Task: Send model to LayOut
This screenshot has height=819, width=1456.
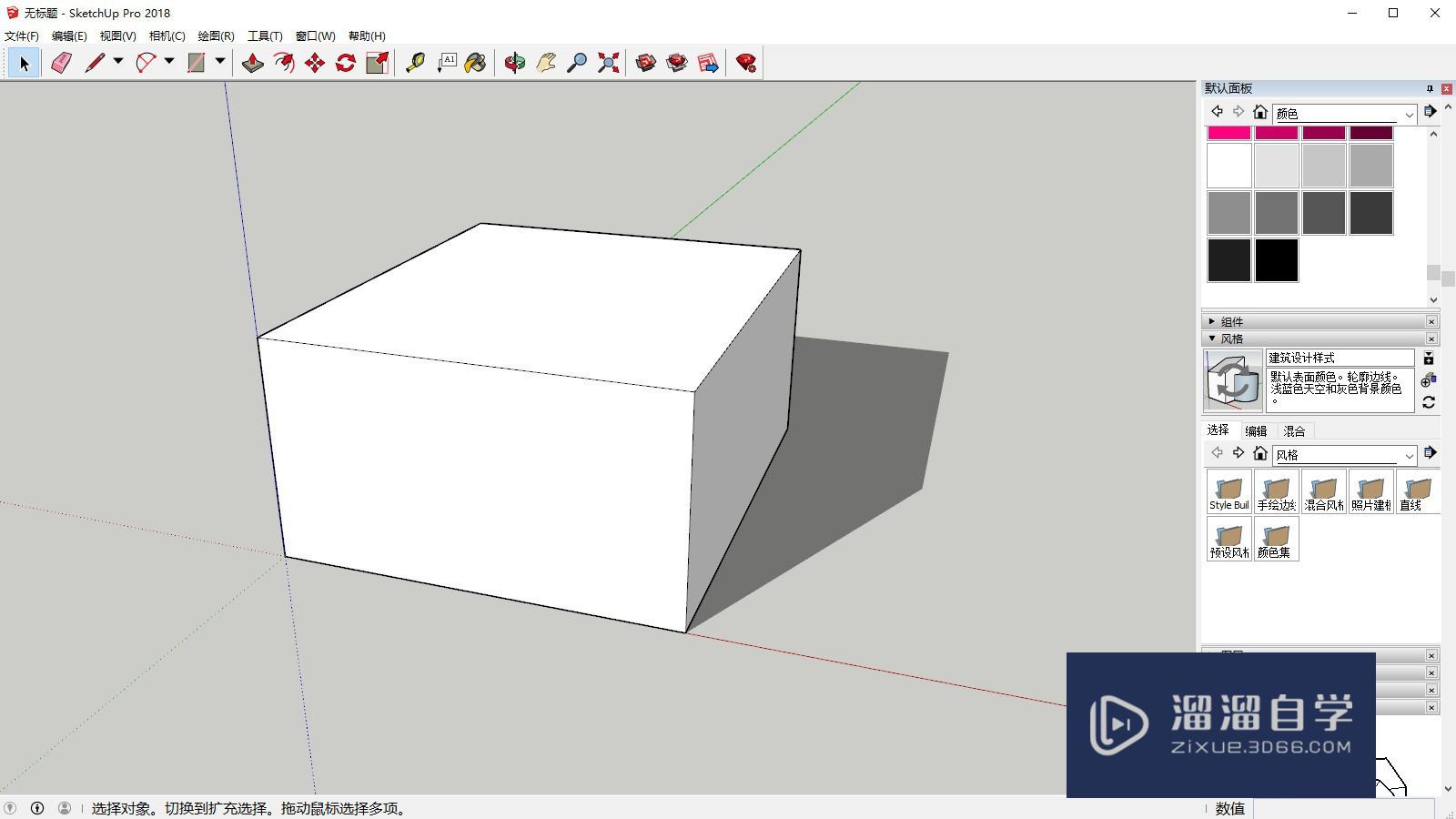Action: tap(708, 63)
